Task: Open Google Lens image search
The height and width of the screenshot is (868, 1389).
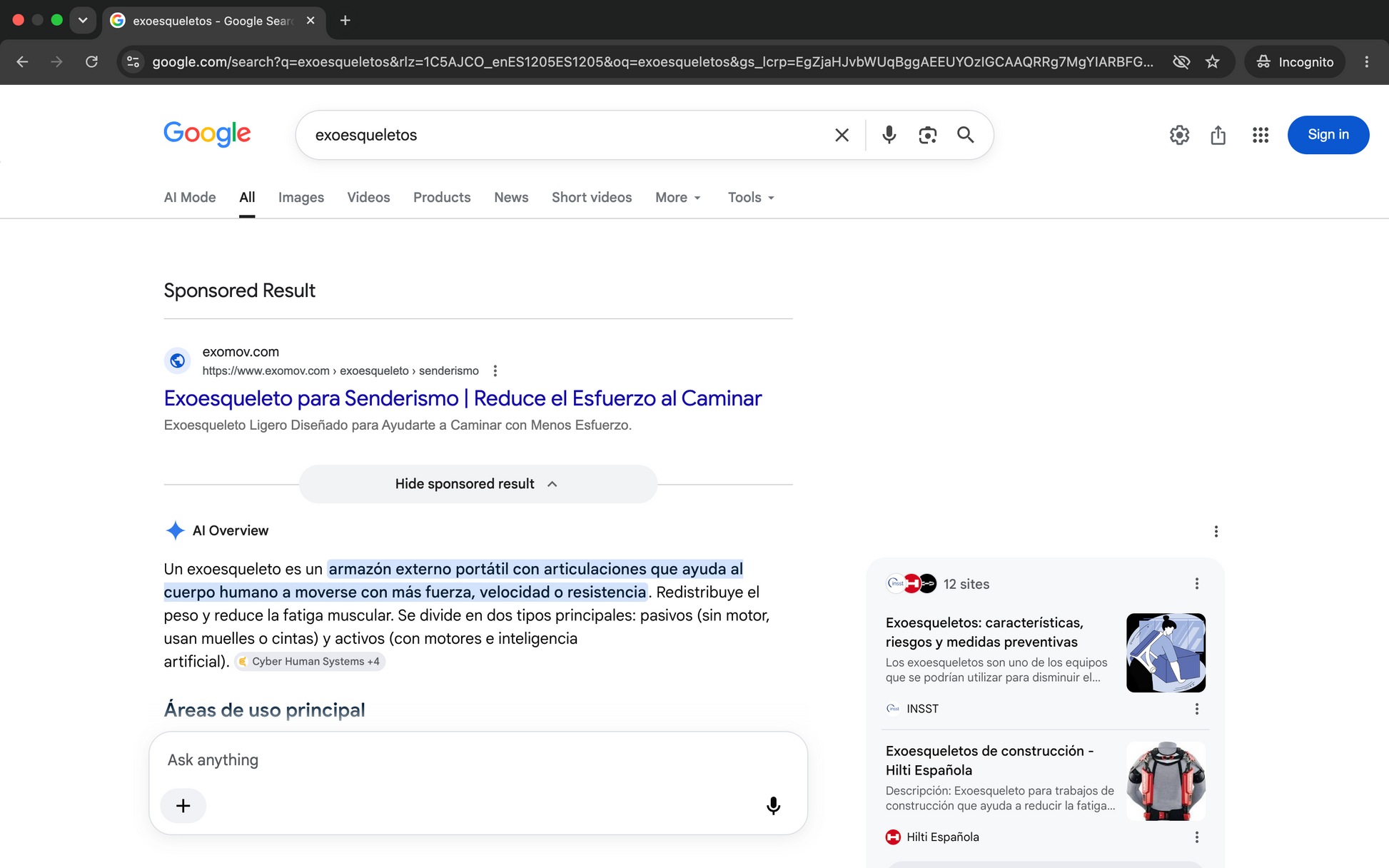Action: (x=927, y=135)
